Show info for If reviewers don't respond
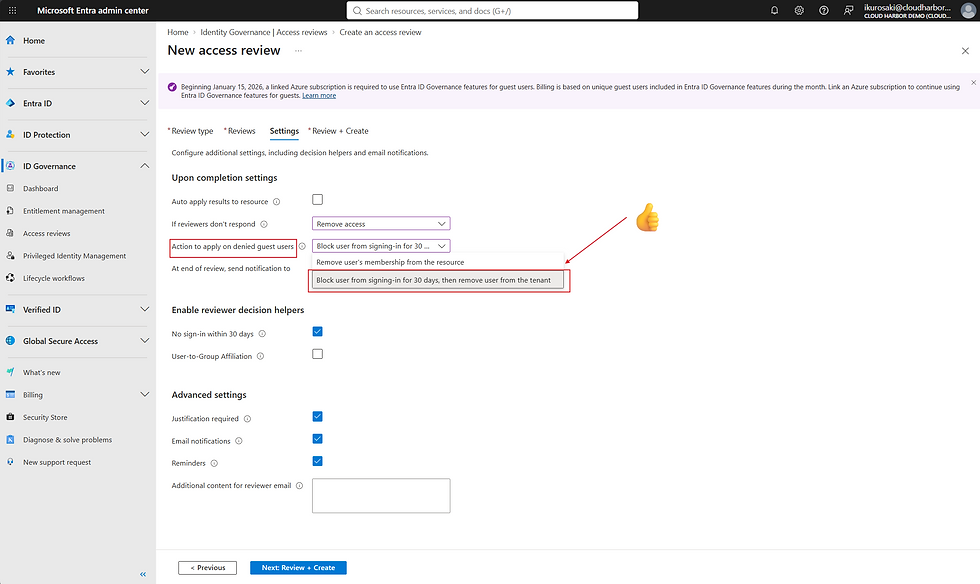Screen dimensions: 980x584 [264, 224]
